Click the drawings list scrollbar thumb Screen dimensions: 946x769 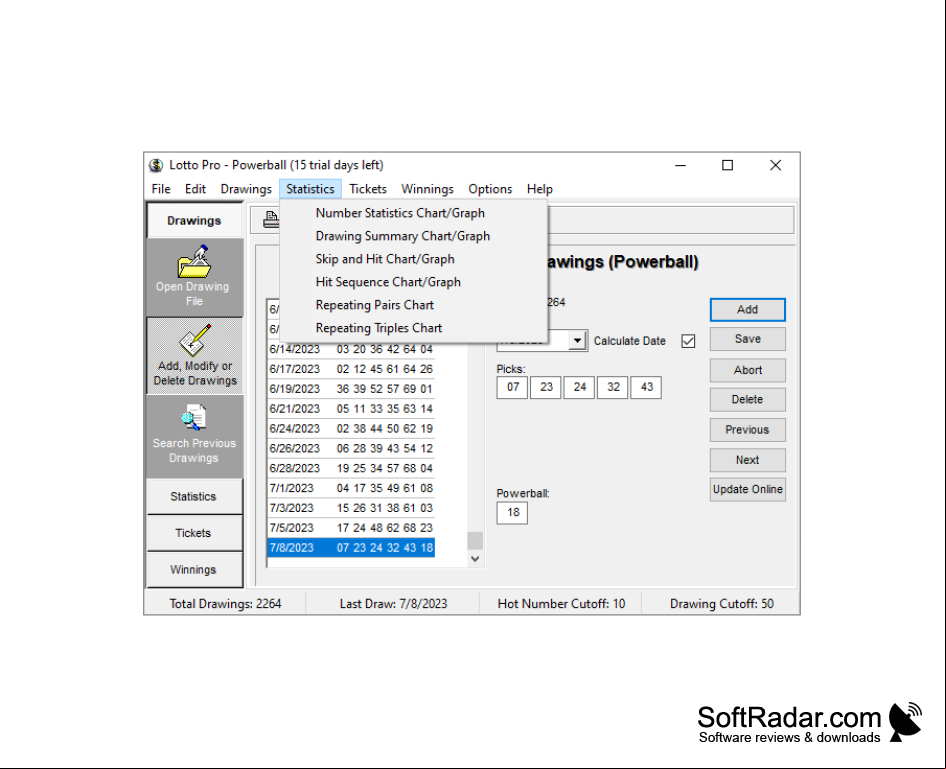pos(475,540)
